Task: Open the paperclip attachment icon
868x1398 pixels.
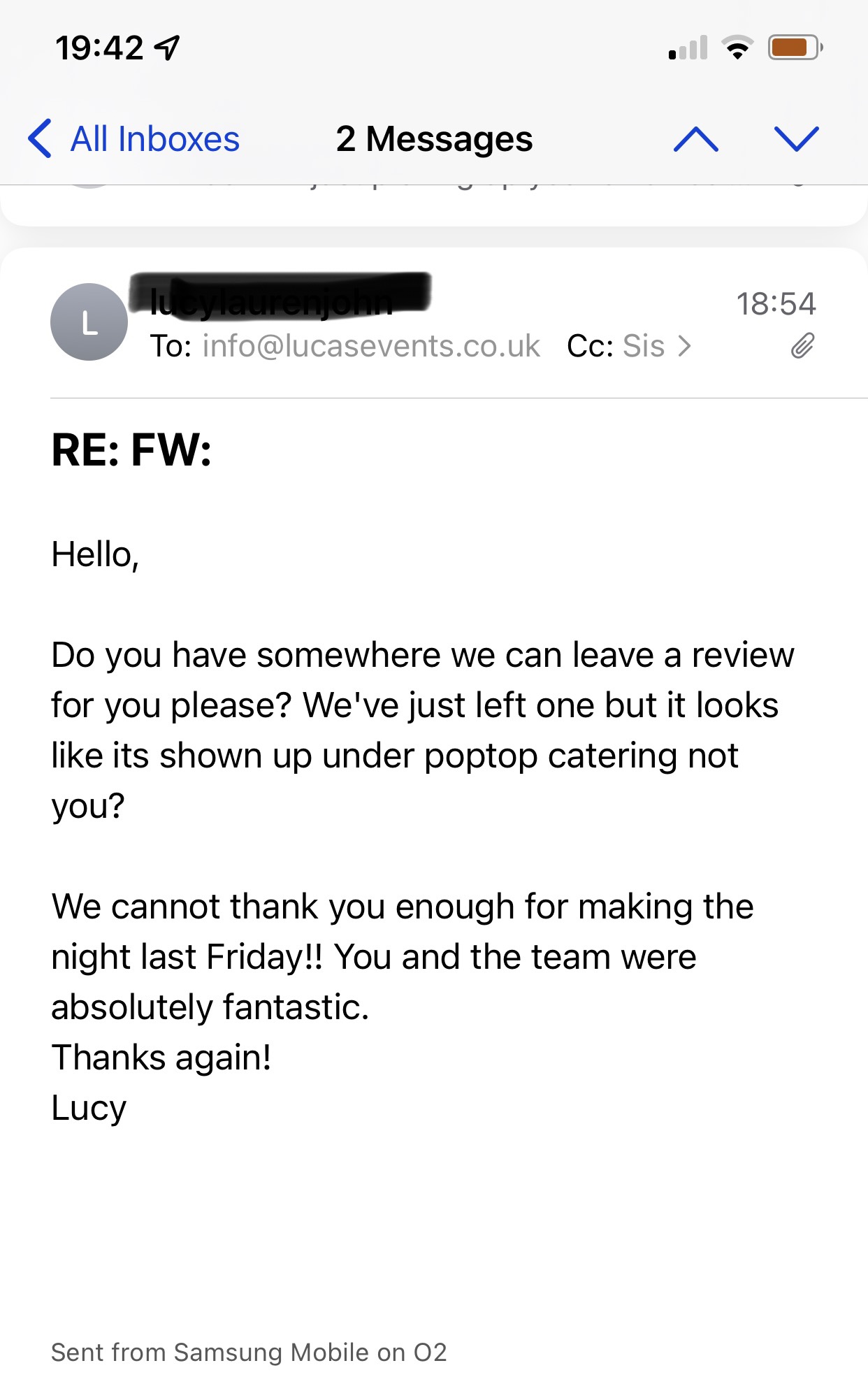Action: tap(803, 345)
